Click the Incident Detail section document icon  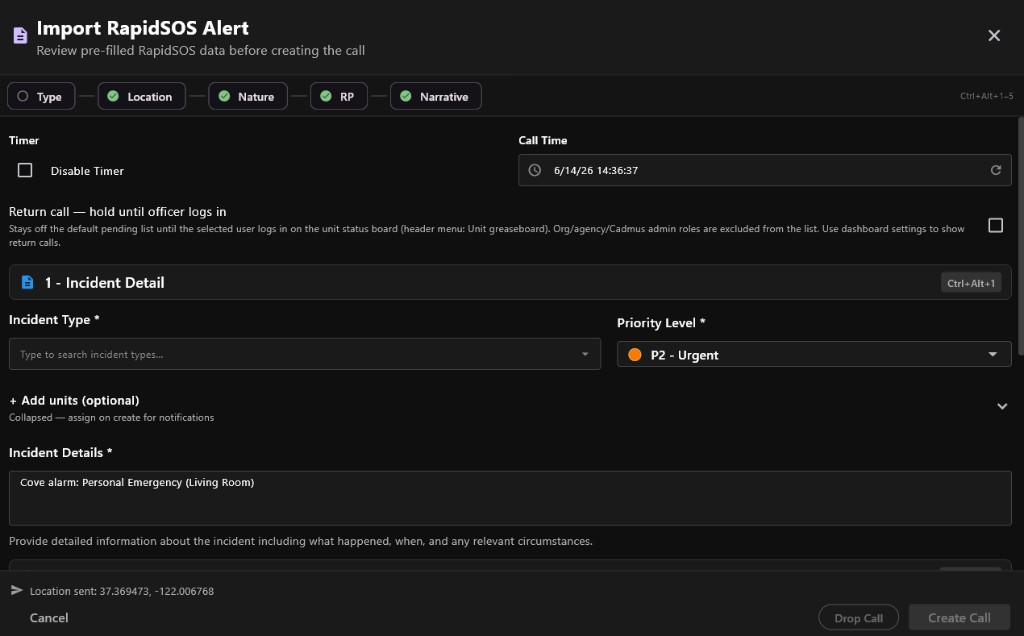27,282
